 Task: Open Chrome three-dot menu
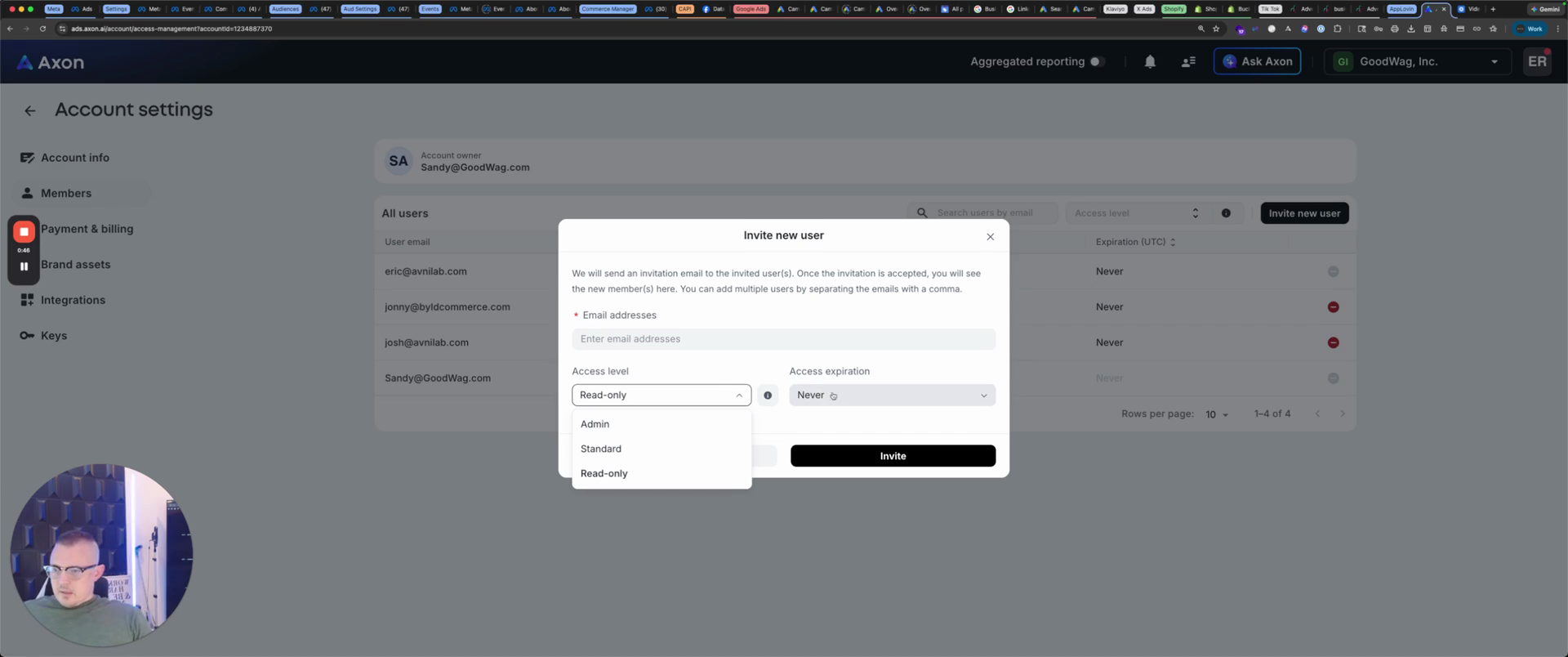point(1557,29)
